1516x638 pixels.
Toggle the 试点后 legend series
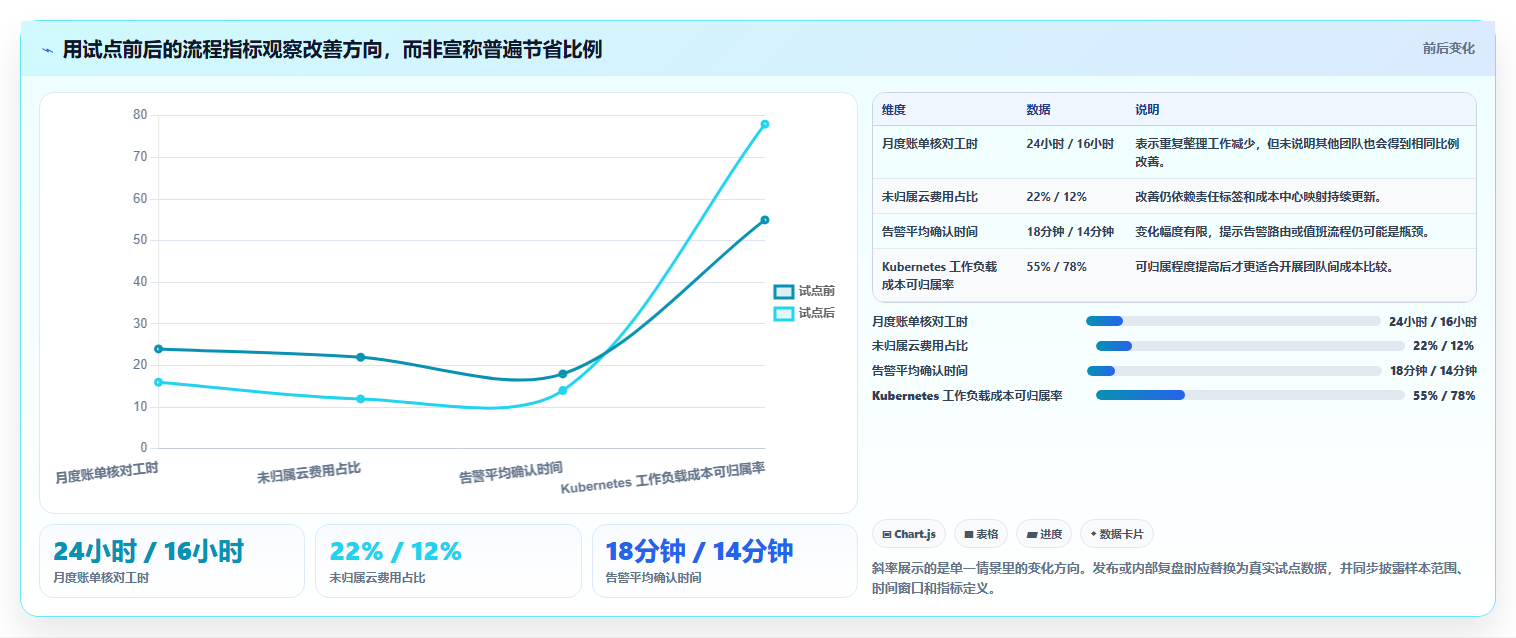coord(804,313)
